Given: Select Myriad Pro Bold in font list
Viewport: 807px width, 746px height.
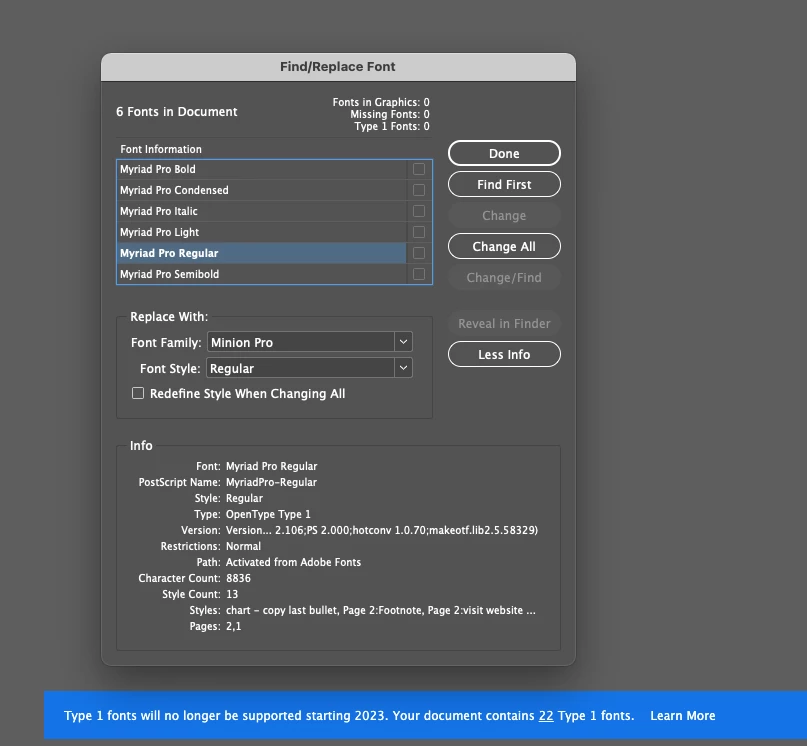Looking at the screenshot, I should (261, 169).
